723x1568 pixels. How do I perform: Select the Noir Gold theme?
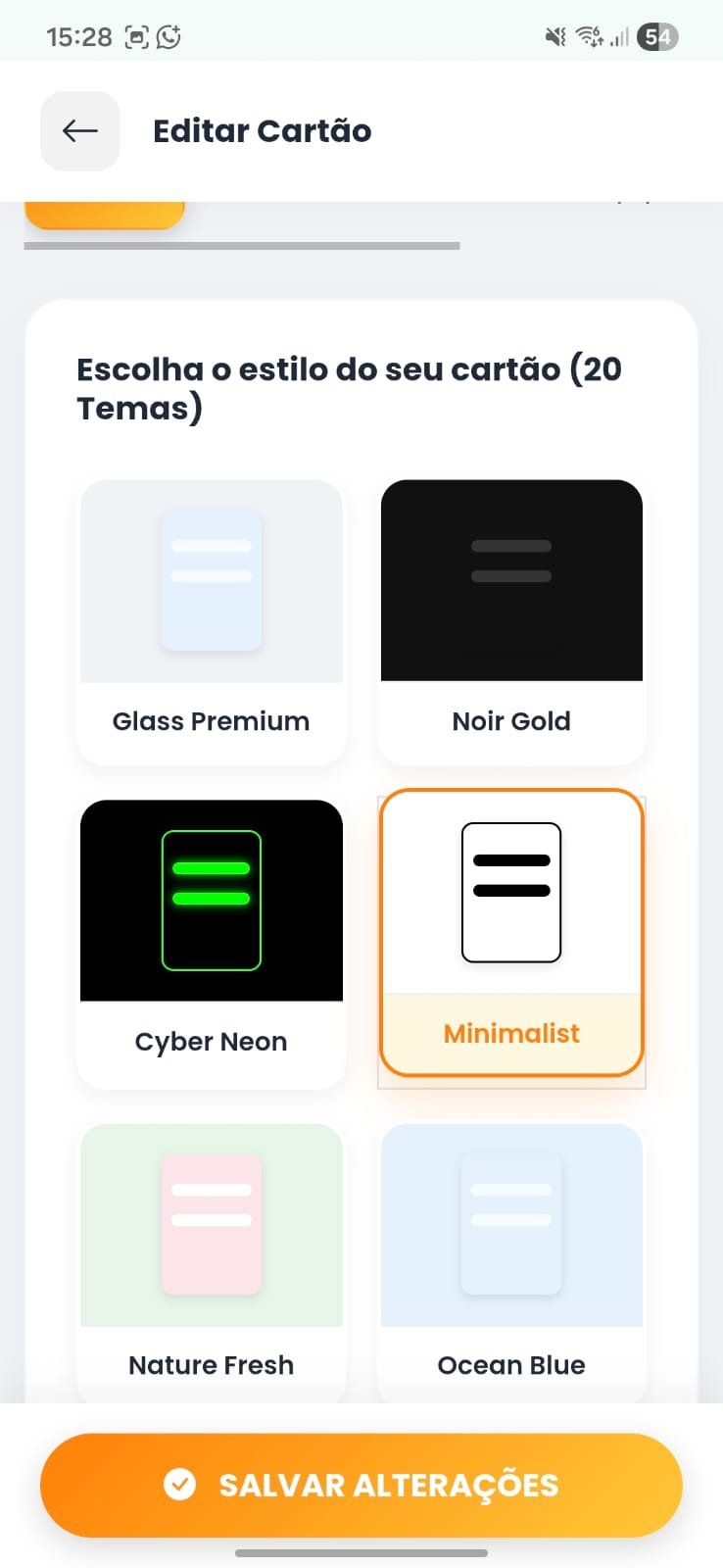[511, 720]
